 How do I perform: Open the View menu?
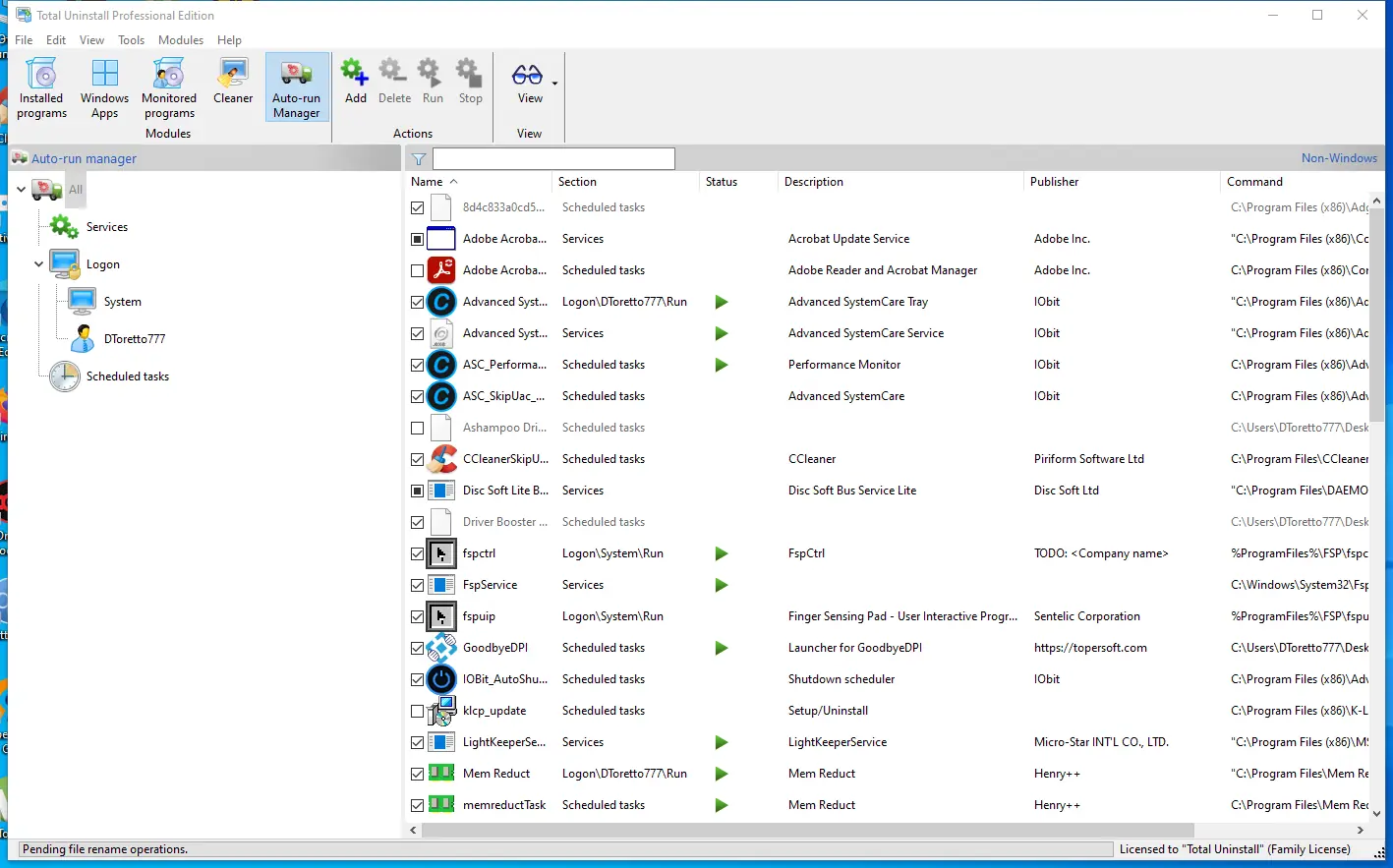pos(91,40)
